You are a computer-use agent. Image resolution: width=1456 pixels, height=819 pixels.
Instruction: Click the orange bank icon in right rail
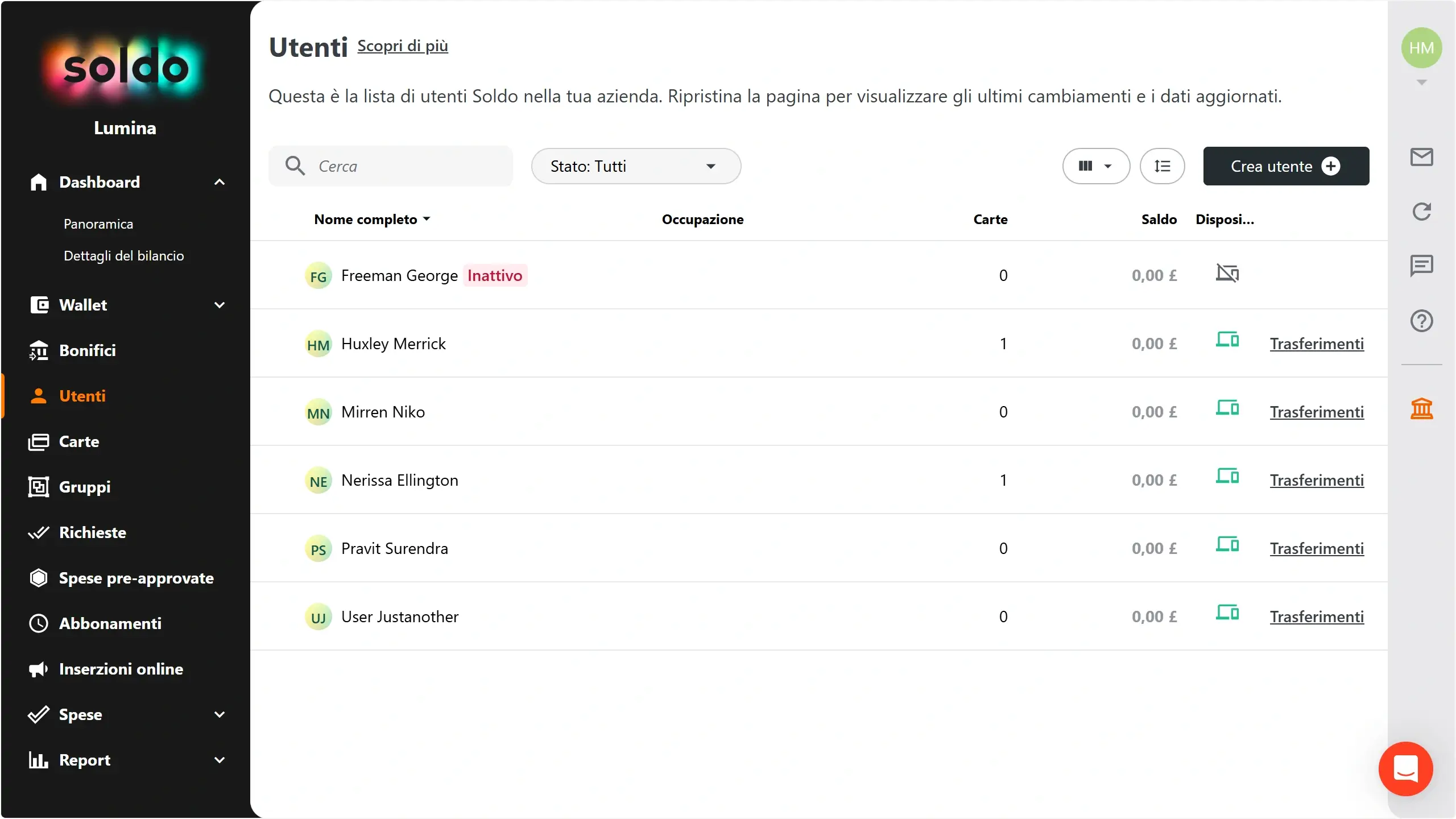point(1421,408)
